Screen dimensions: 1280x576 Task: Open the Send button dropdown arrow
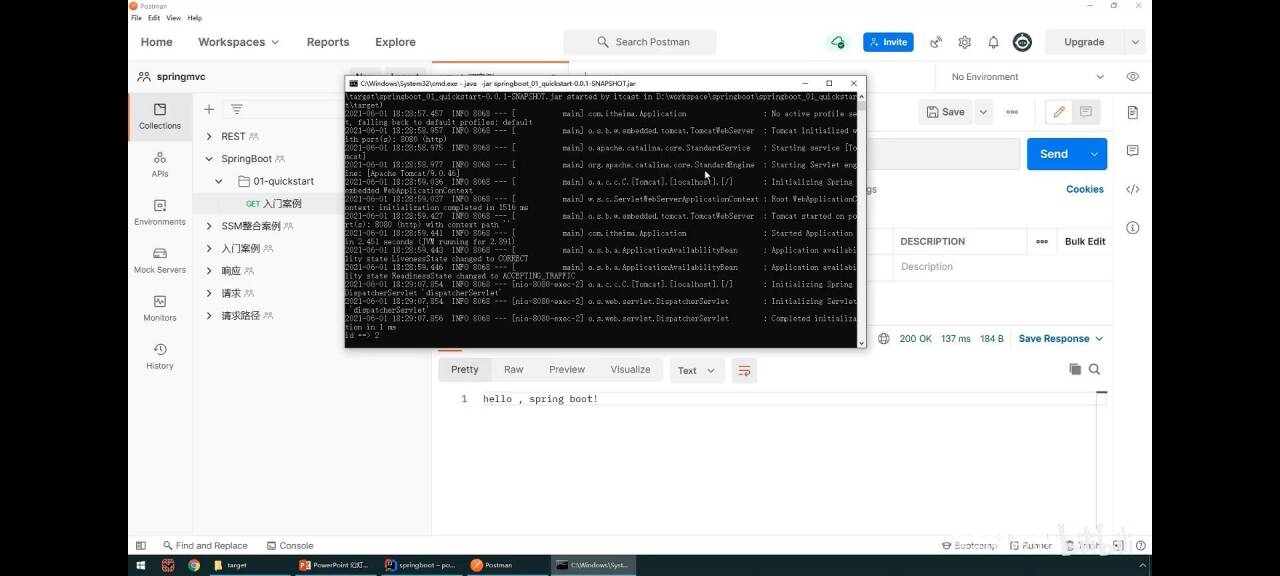pyautogui.click(x=1094, y=154)
